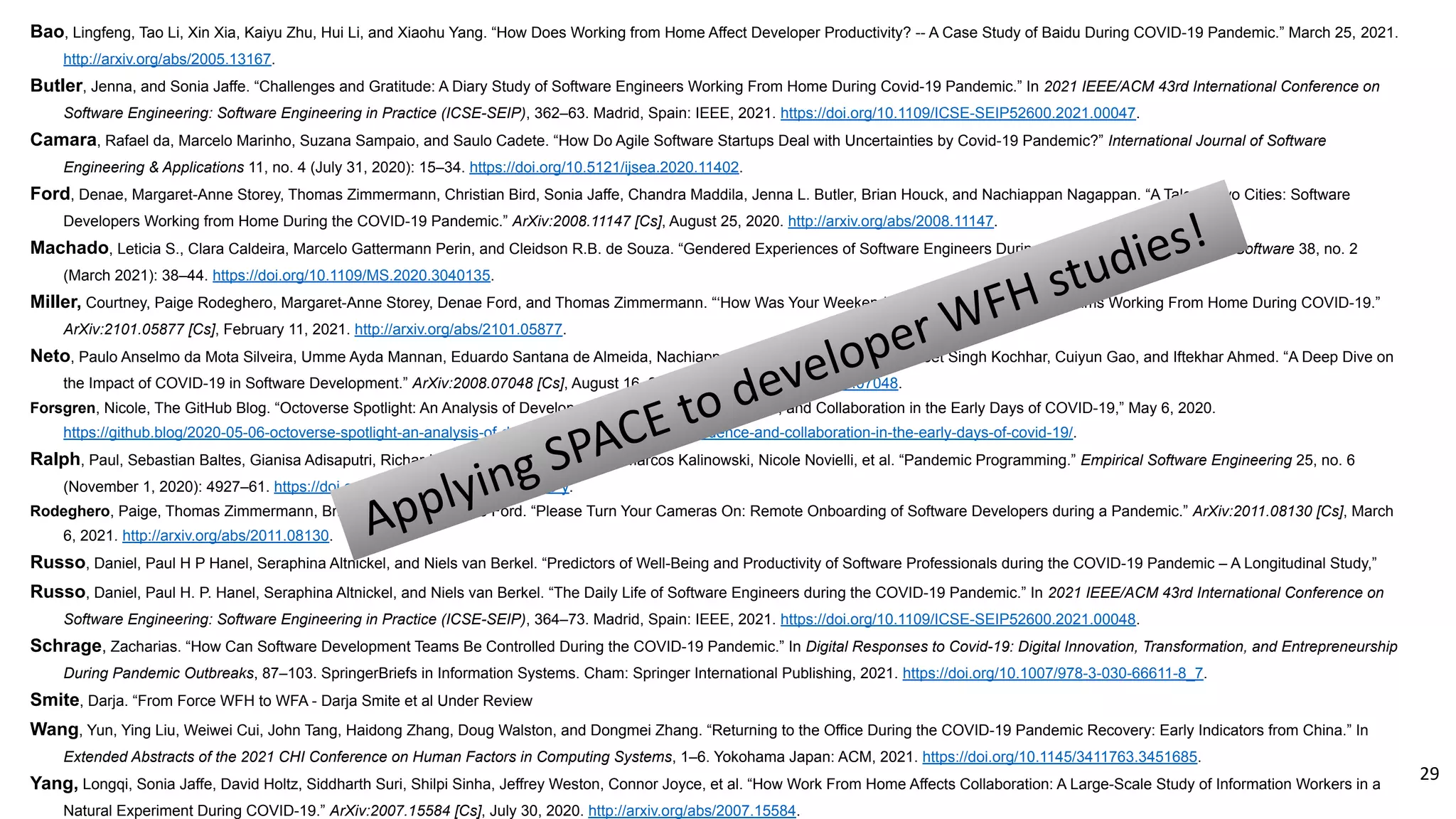The height and width of the screenshot is (819, 1456).
Task: Click the author name Smite
Action: pyautogui.click(x=54, y=700)
